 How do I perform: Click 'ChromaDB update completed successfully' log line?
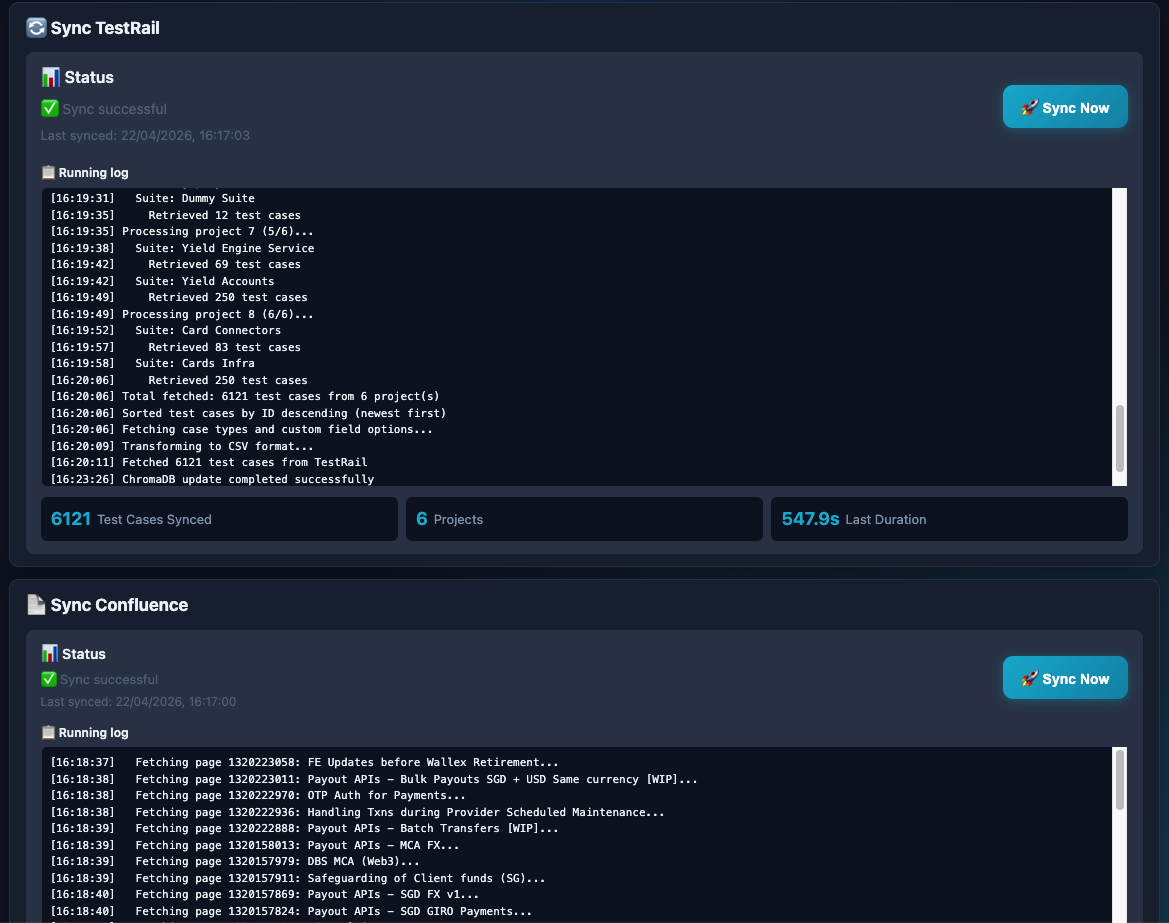click(212, 479)
